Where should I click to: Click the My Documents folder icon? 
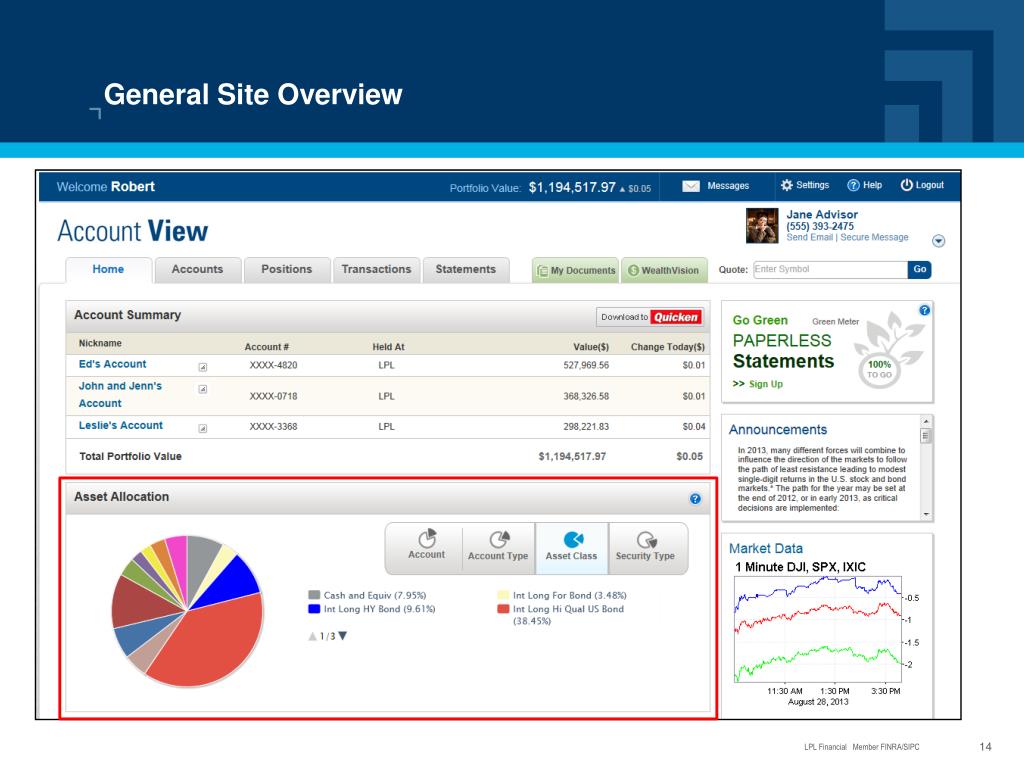[x=542, y=270]
